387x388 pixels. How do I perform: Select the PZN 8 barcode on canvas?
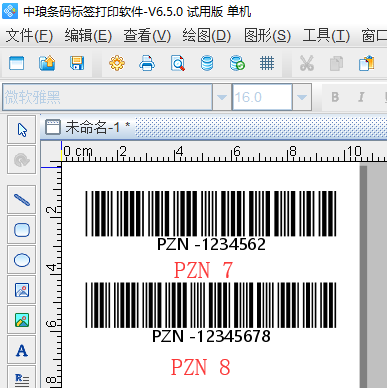[x=211, y=305]
